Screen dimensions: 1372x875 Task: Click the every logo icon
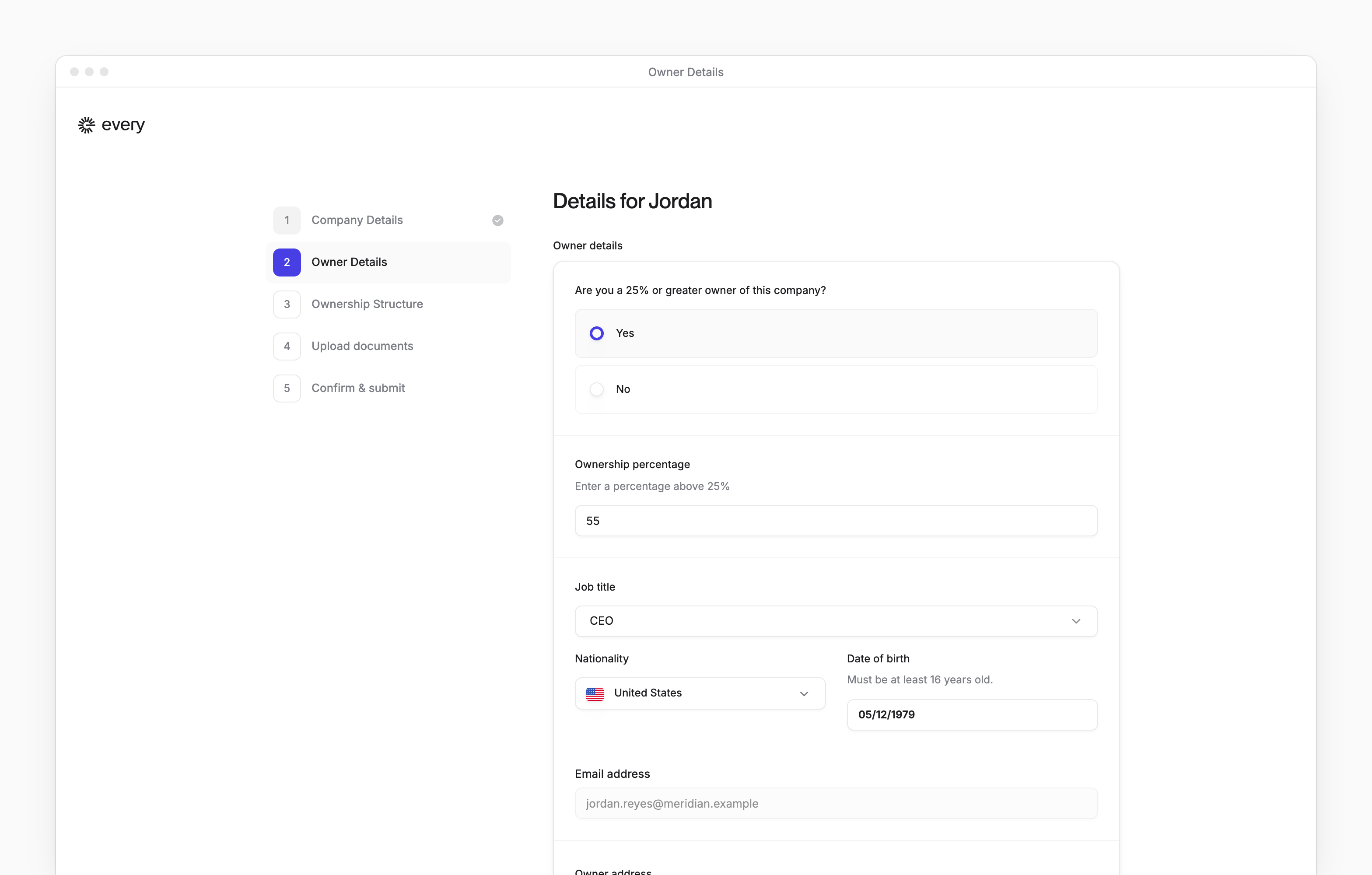tap(87, 125)
